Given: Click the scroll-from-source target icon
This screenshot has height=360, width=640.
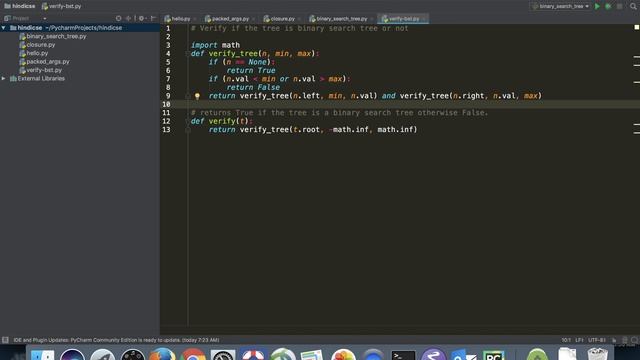Looking at the screenshot, I should (x=118, y=18).
